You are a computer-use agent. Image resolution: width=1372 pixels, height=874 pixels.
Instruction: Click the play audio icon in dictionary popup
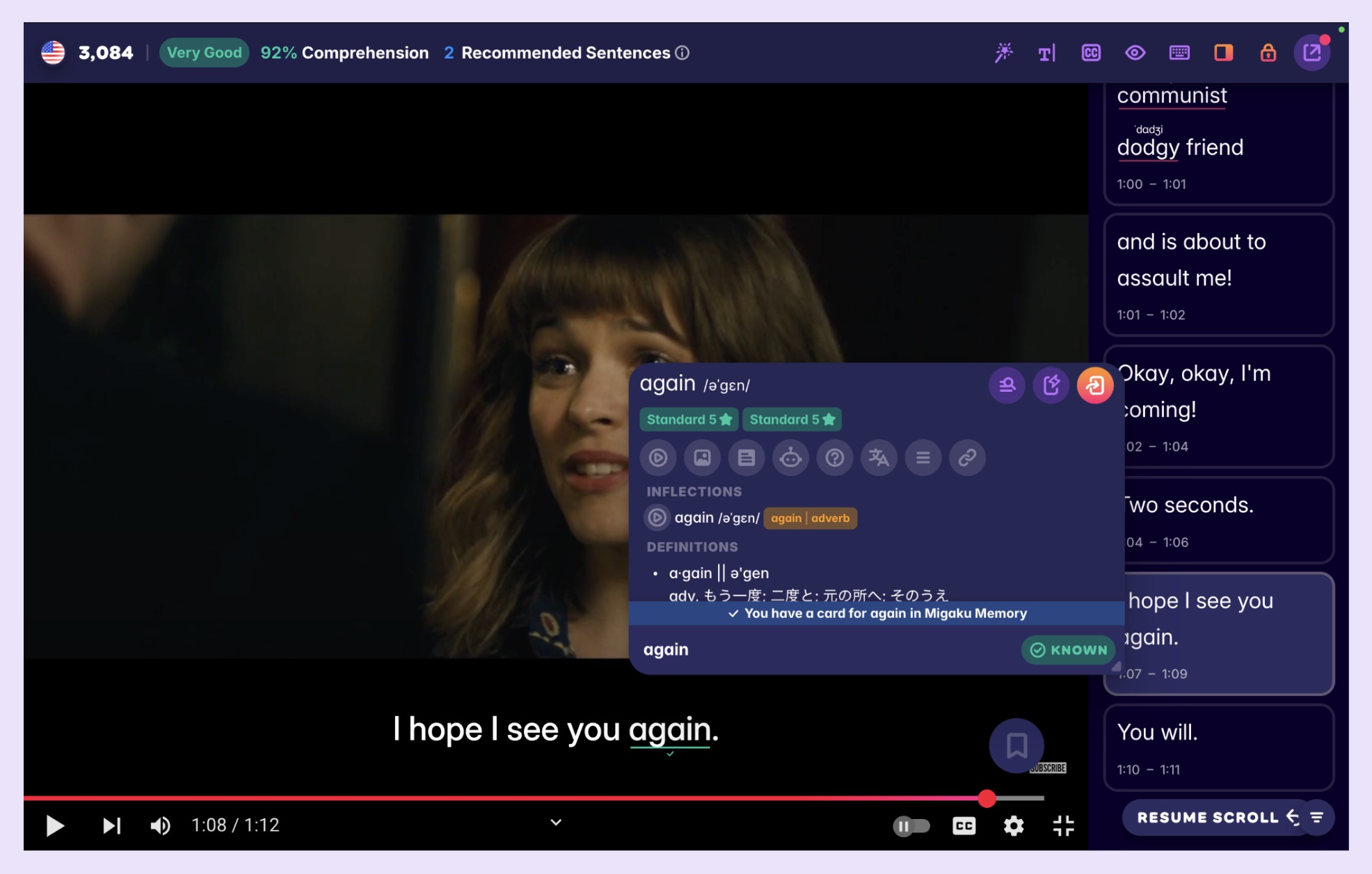tap(658, 458)
